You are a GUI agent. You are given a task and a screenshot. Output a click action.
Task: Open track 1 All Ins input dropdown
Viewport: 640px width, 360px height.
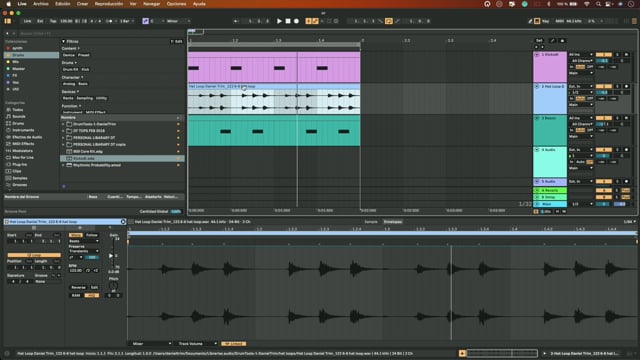point(581,54)
